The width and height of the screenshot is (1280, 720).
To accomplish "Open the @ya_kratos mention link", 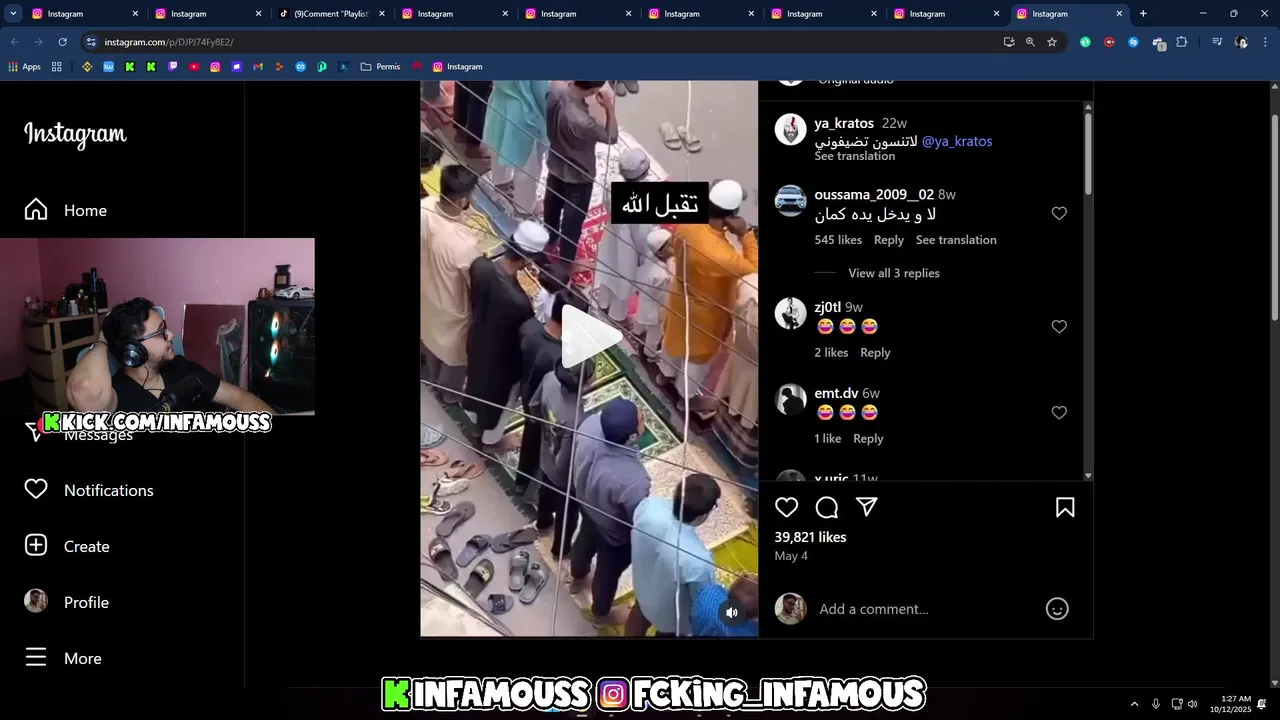I will point(957,141).
